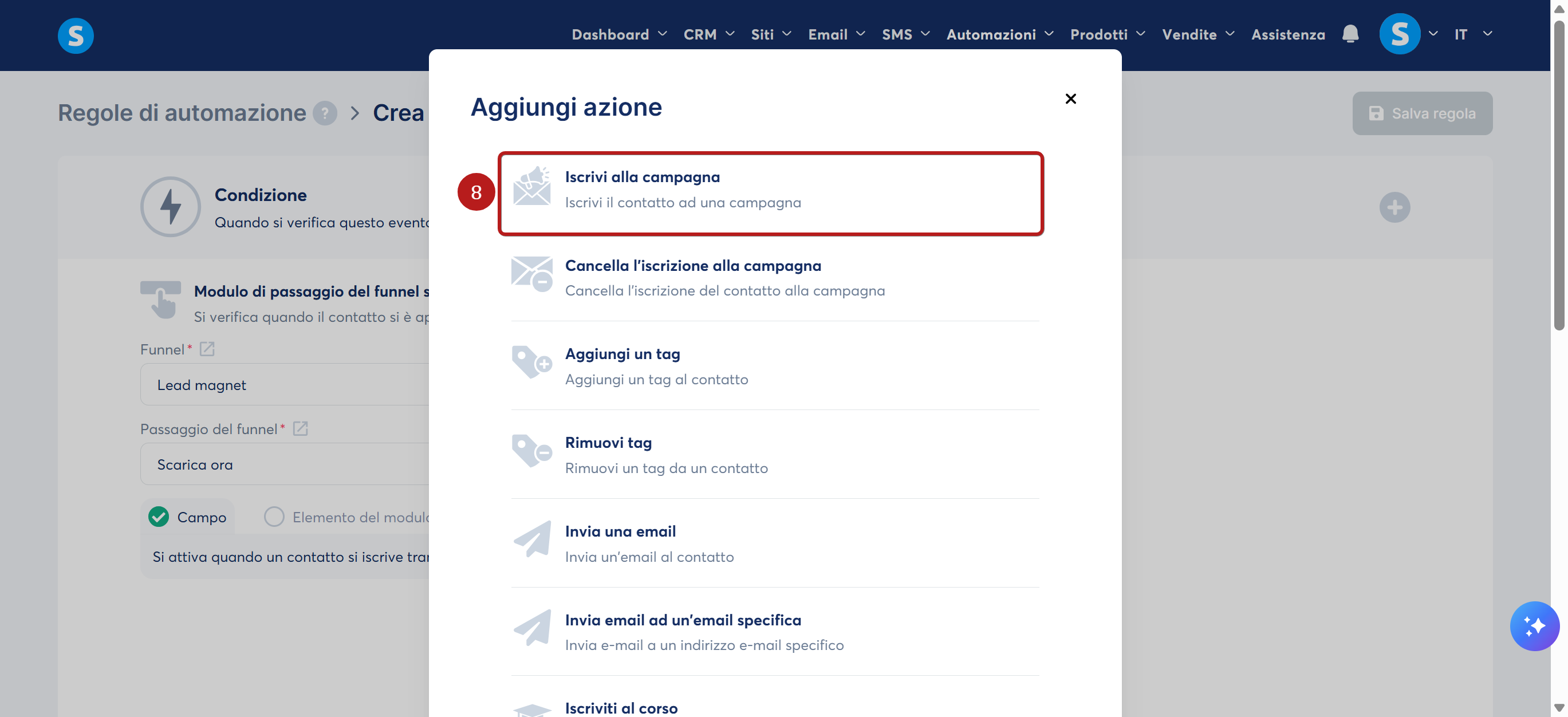Image resolution: width=1568 pixels, height=717 pixels.
Task: Close the Aggiungi azione dialog
Action: click(x=1071, y=99)
